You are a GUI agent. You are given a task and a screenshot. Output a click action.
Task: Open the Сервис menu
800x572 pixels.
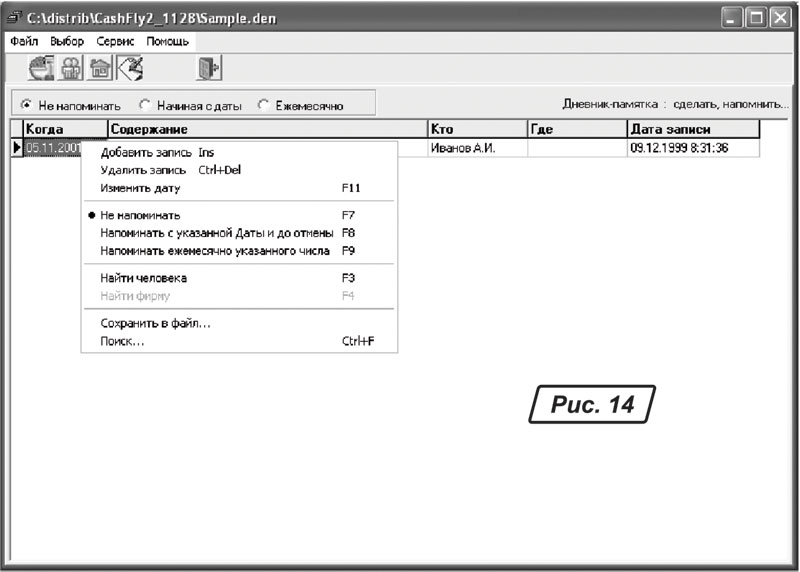(115, 42)
